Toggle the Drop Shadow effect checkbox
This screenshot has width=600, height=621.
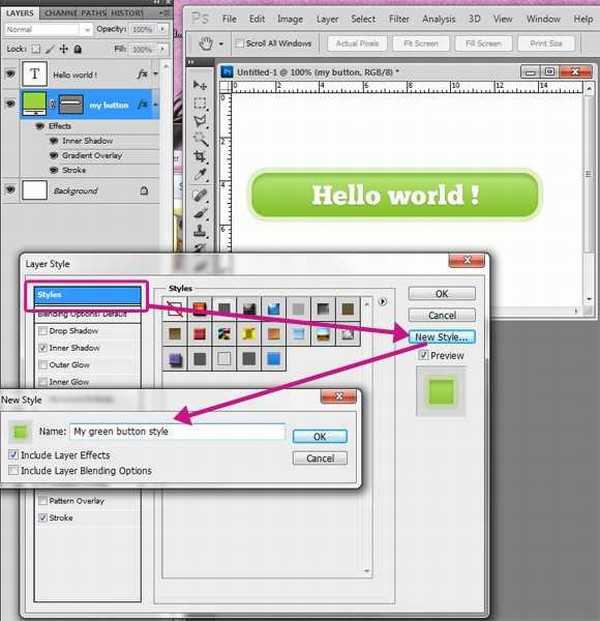[41, 331]
